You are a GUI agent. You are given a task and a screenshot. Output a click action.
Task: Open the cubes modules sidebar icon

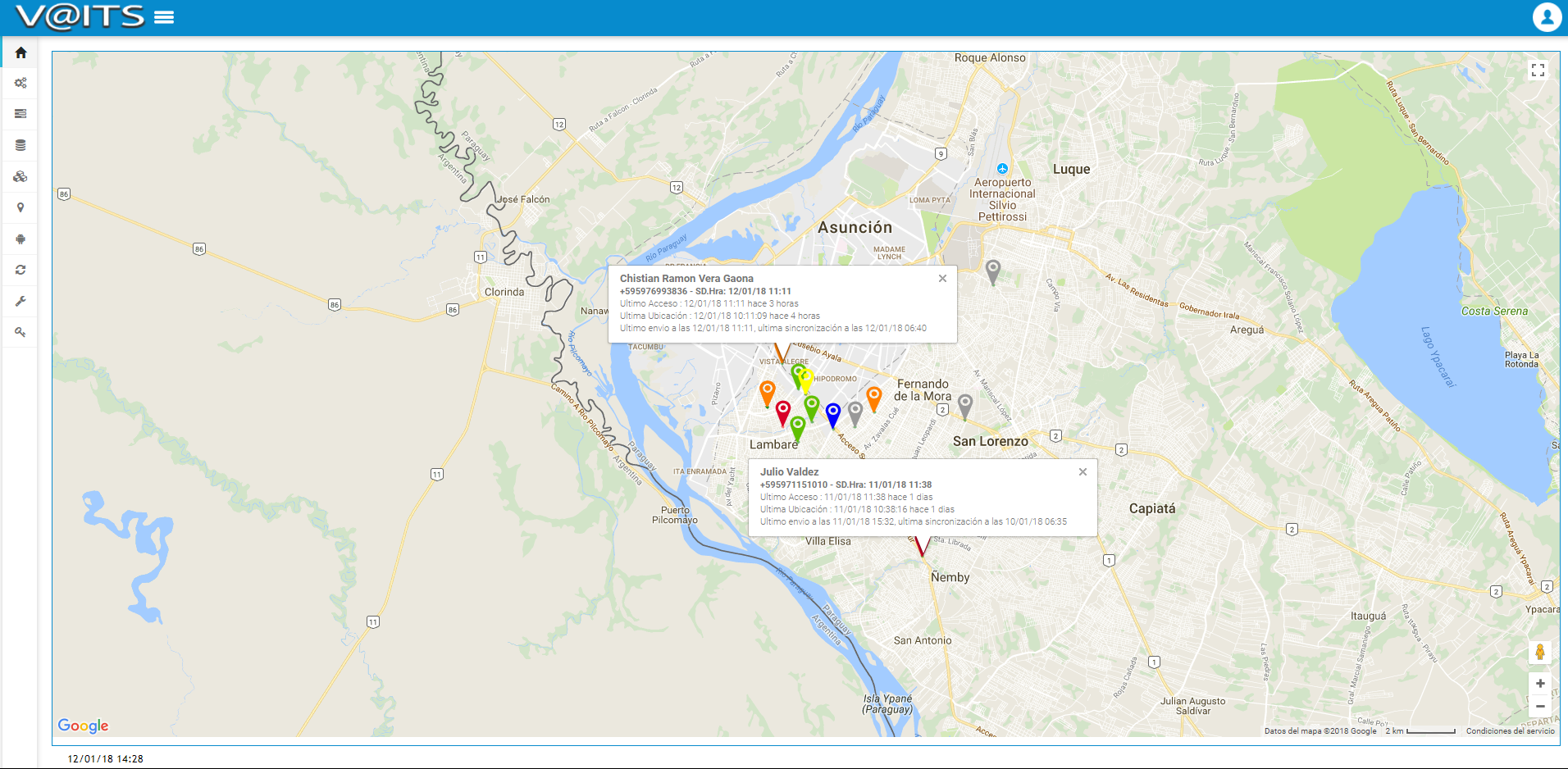[21, 176]
